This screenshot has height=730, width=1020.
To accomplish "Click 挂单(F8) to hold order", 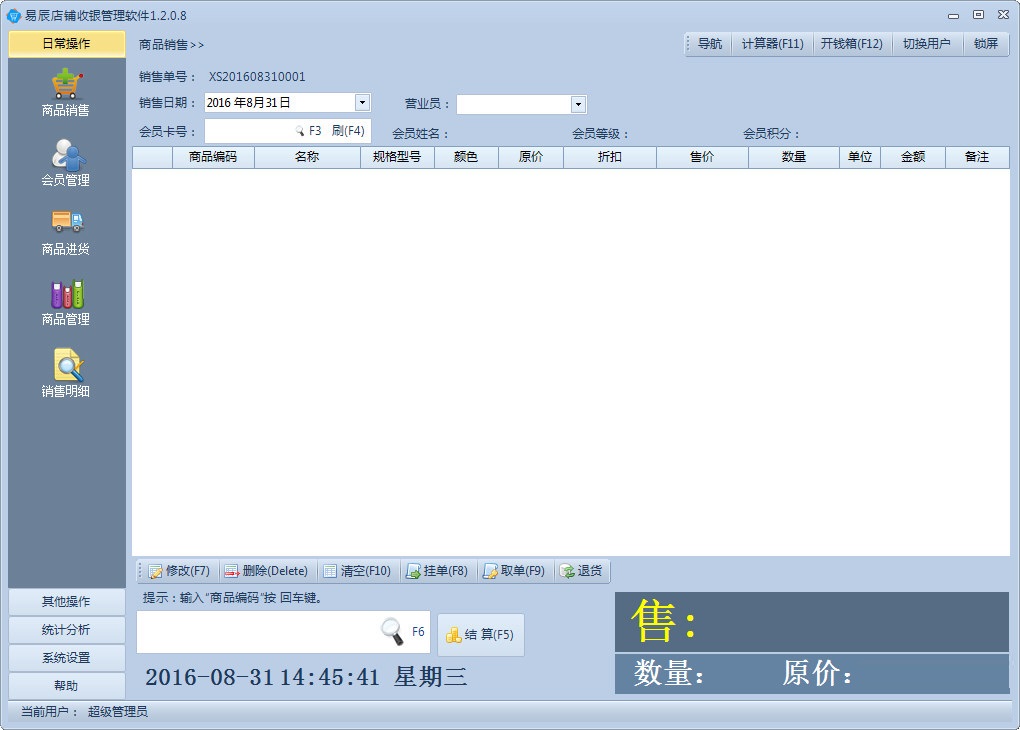I will tap(437, 571).
